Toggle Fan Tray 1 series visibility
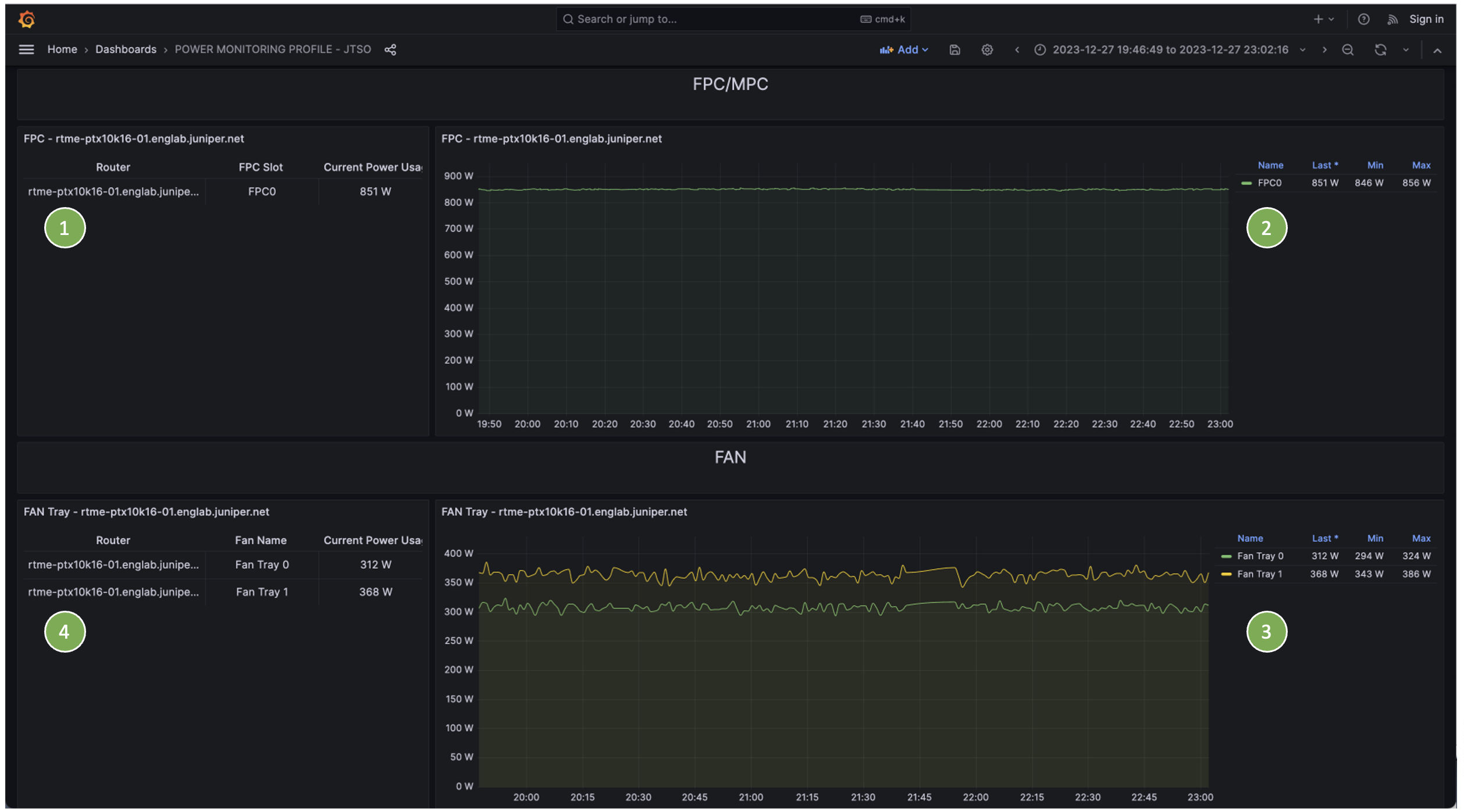1464x812 pixels. coord(1259,574)
